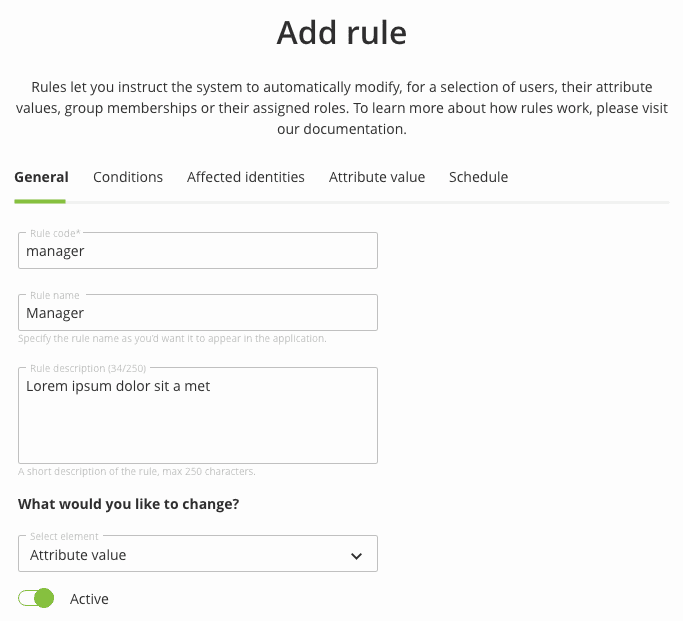This screenshot has height=621, width=683.
Task: Switch to the General tab
Action: point(41,177)
